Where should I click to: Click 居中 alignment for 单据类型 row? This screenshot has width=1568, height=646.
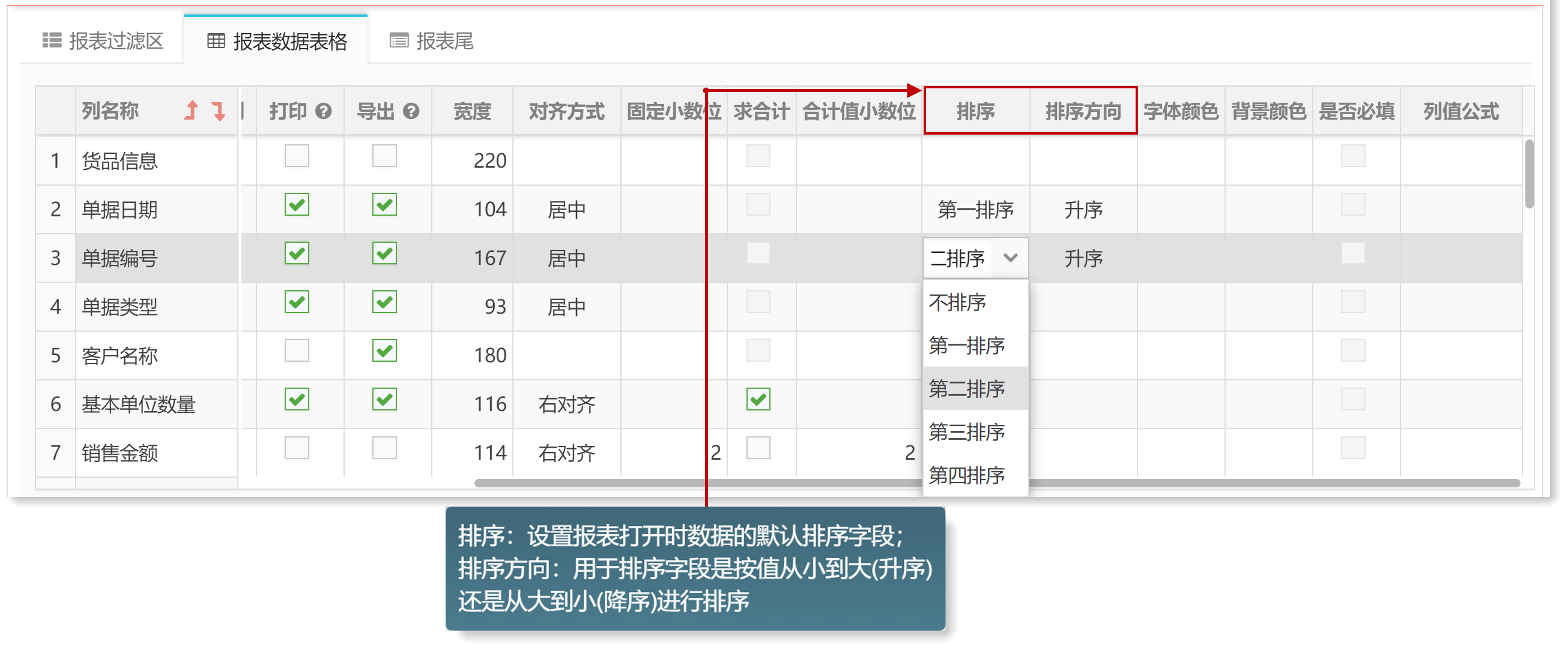coord(567,307)
